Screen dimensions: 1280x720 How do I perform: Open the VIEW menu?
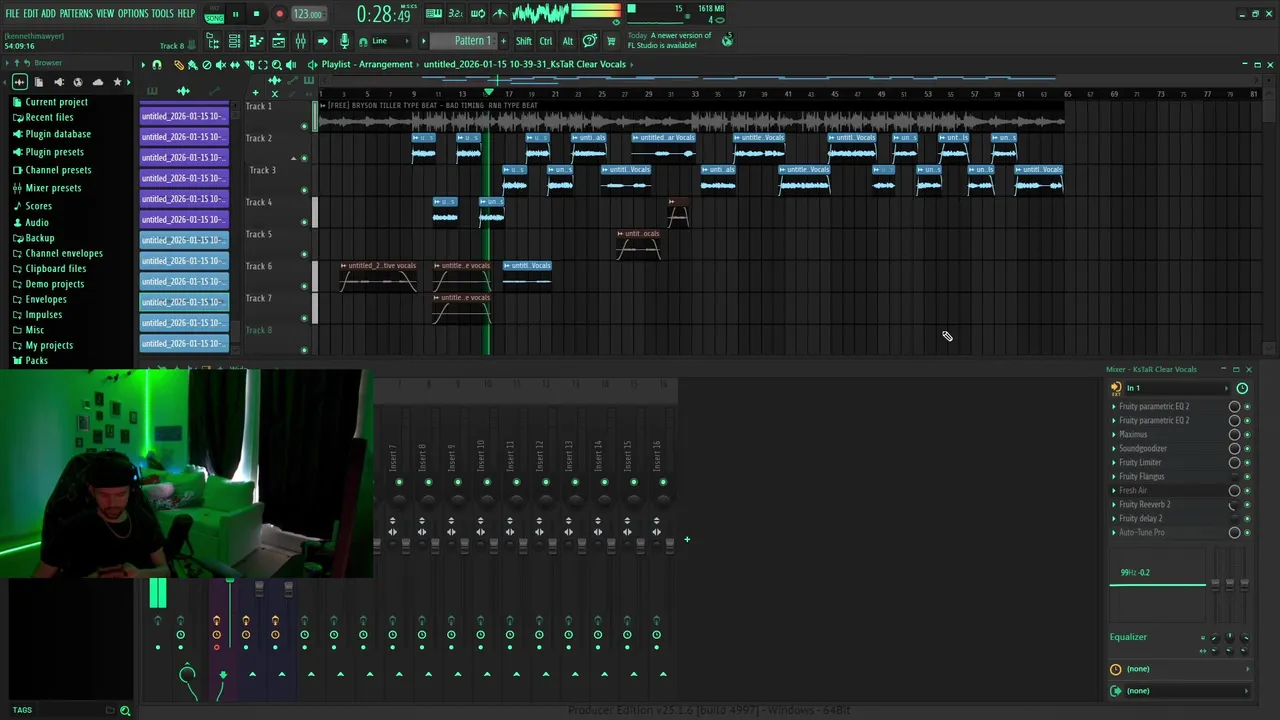coord(105,13)
